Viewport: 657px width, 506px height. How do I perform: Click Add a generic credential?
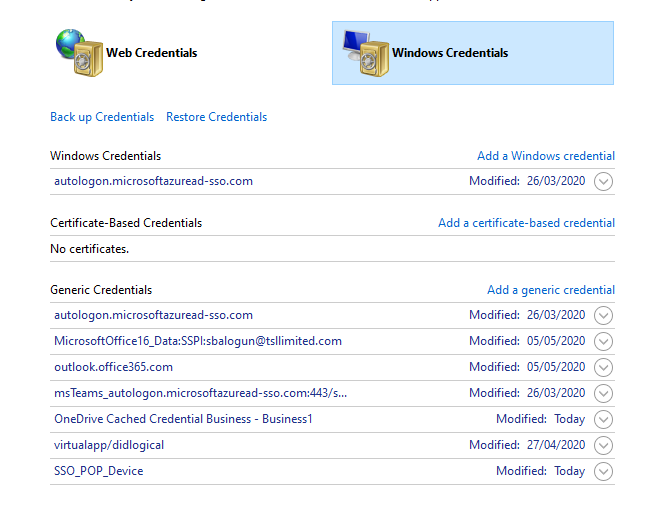[x=551, y=290]
